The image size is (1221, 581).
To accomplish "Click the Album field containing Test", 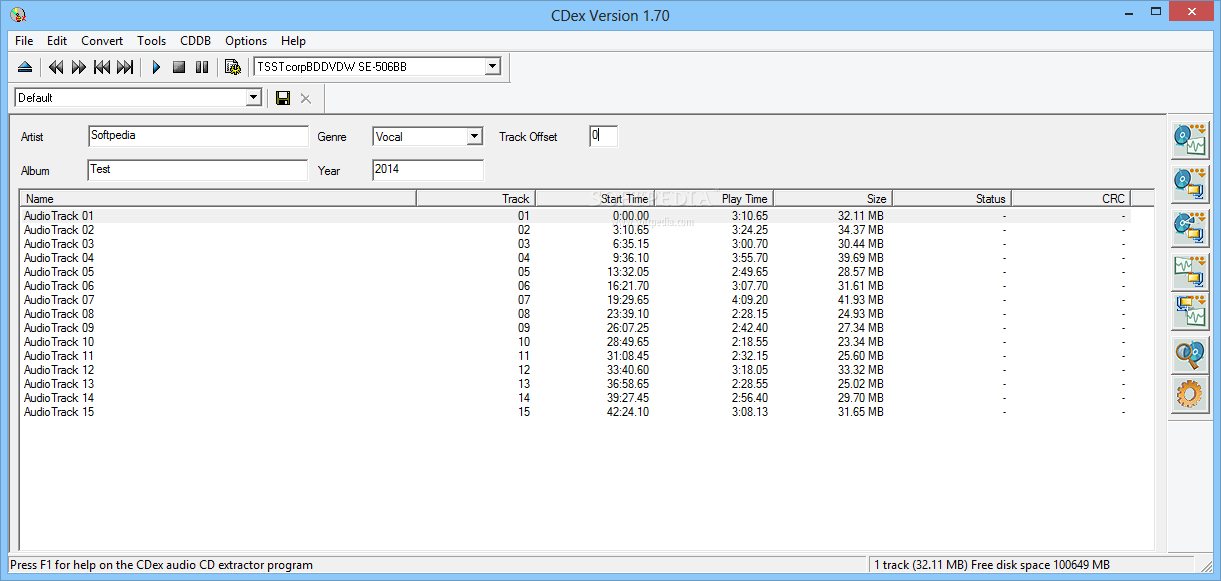I will pyautogui.click(x=198, y=170).
